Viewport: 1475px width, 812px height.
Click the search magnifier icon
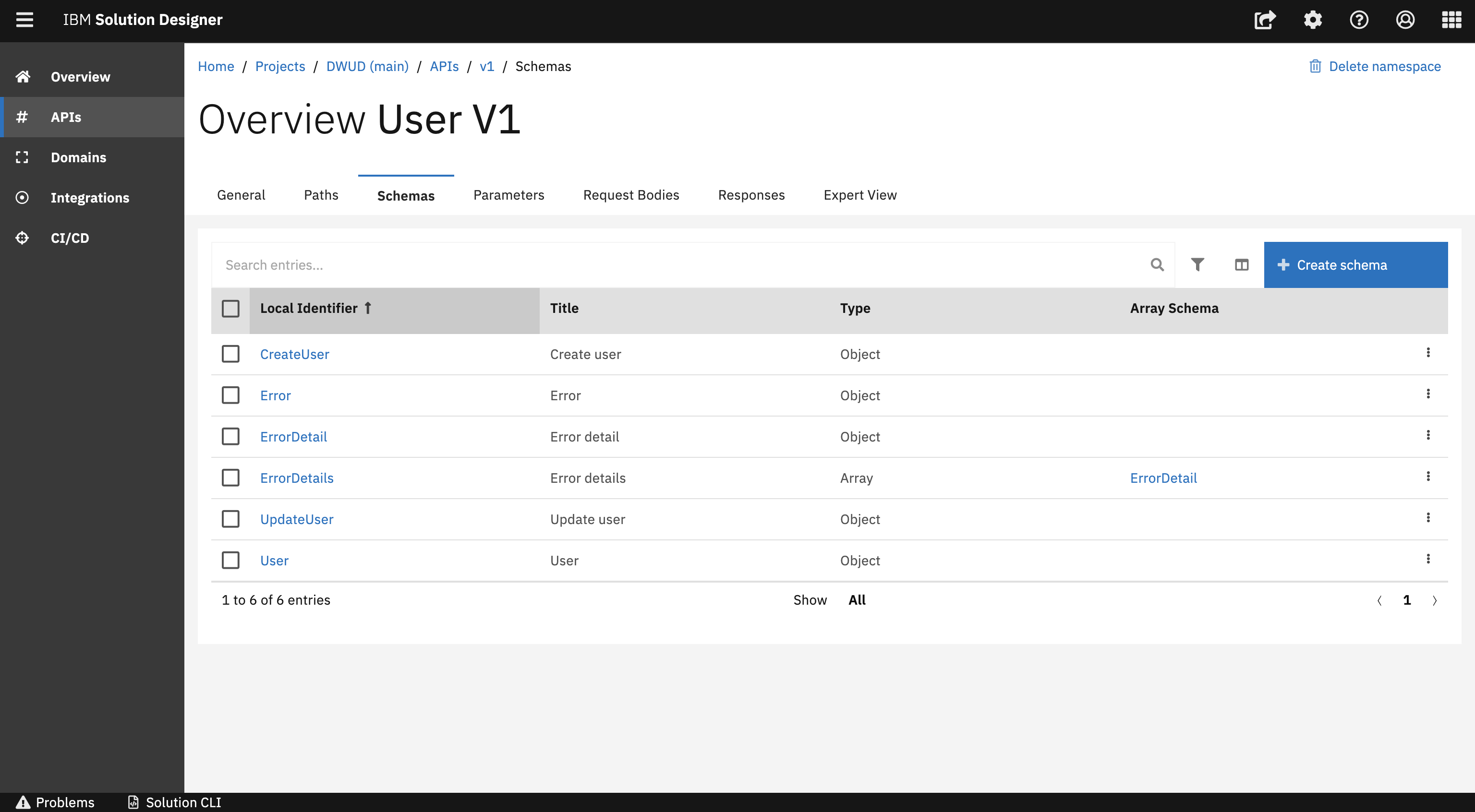pyautogui.click(x=1157, y=265)
